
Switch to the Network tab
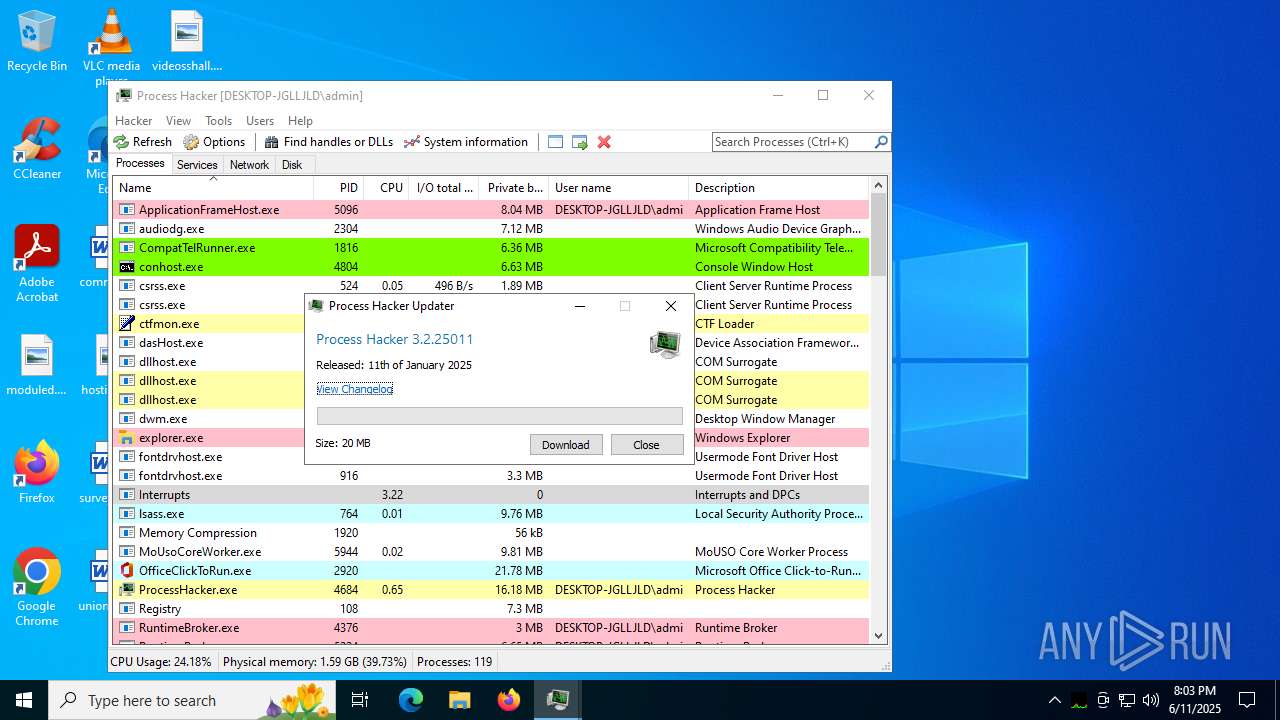pos(249,165)
